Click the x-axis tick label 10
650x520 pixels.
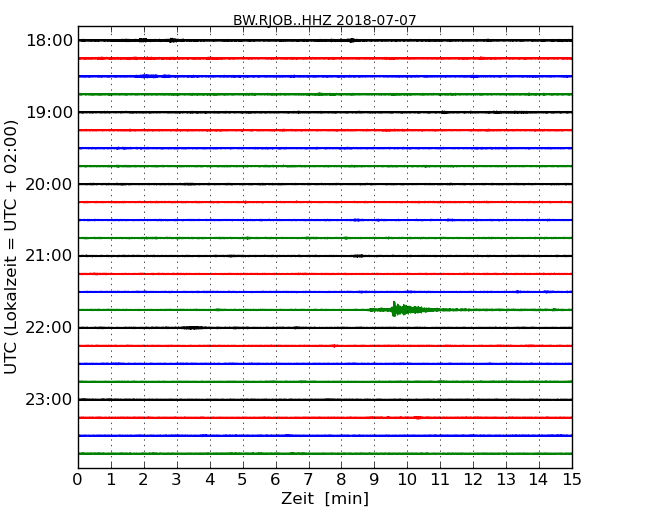coord(407,480)
